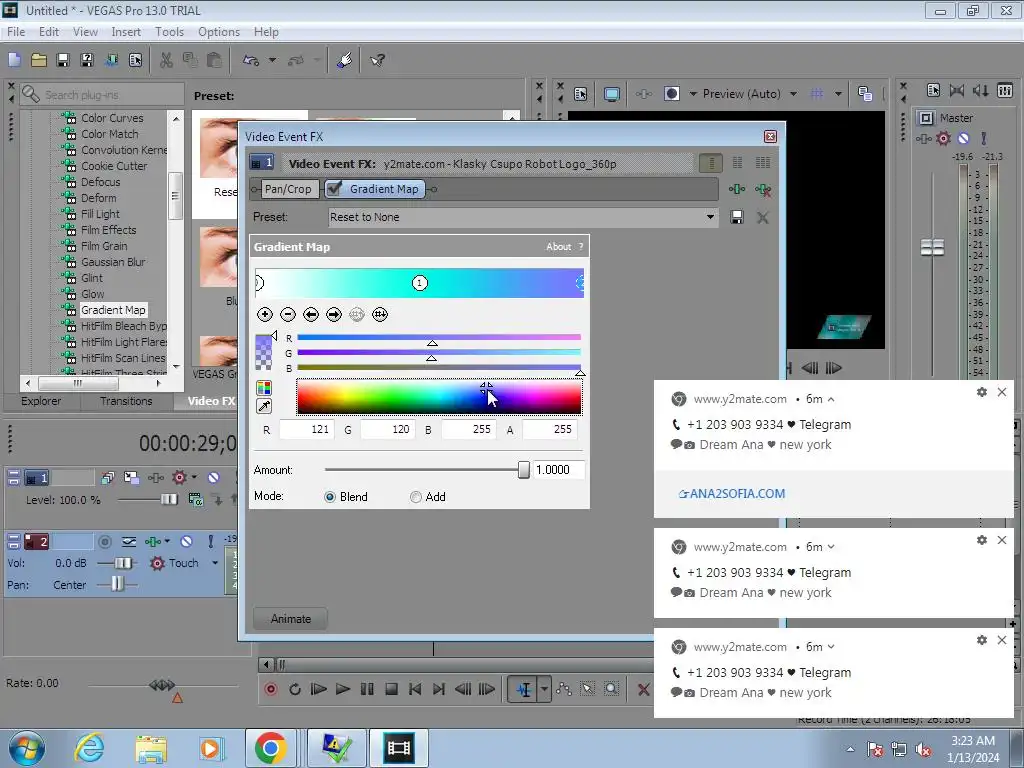Click the Pause button in transport bar
This screenshot has width=1024, height=768.
point(367,689)
